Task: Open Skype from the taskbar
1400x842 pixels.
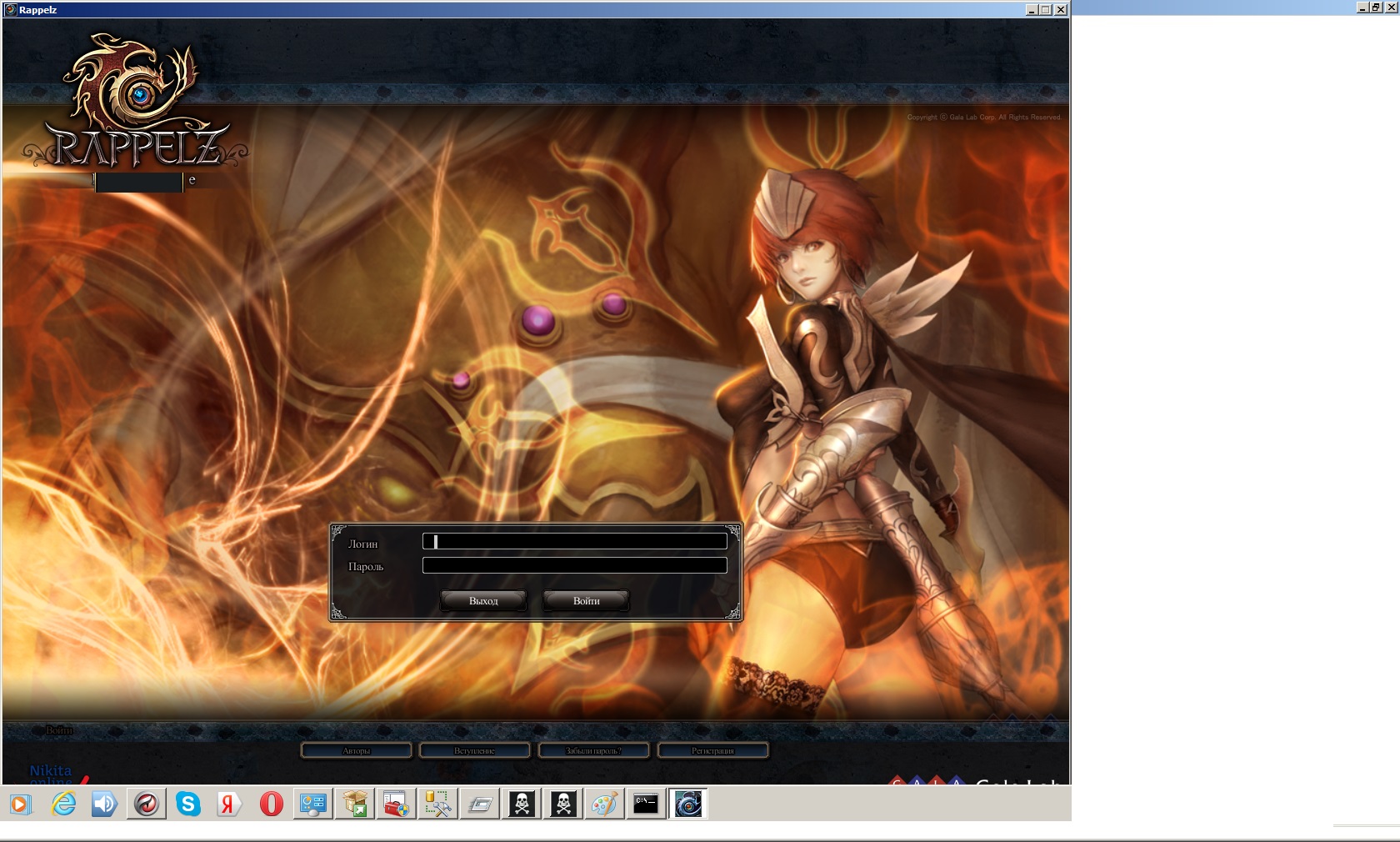Action: (x=188, y=804)
